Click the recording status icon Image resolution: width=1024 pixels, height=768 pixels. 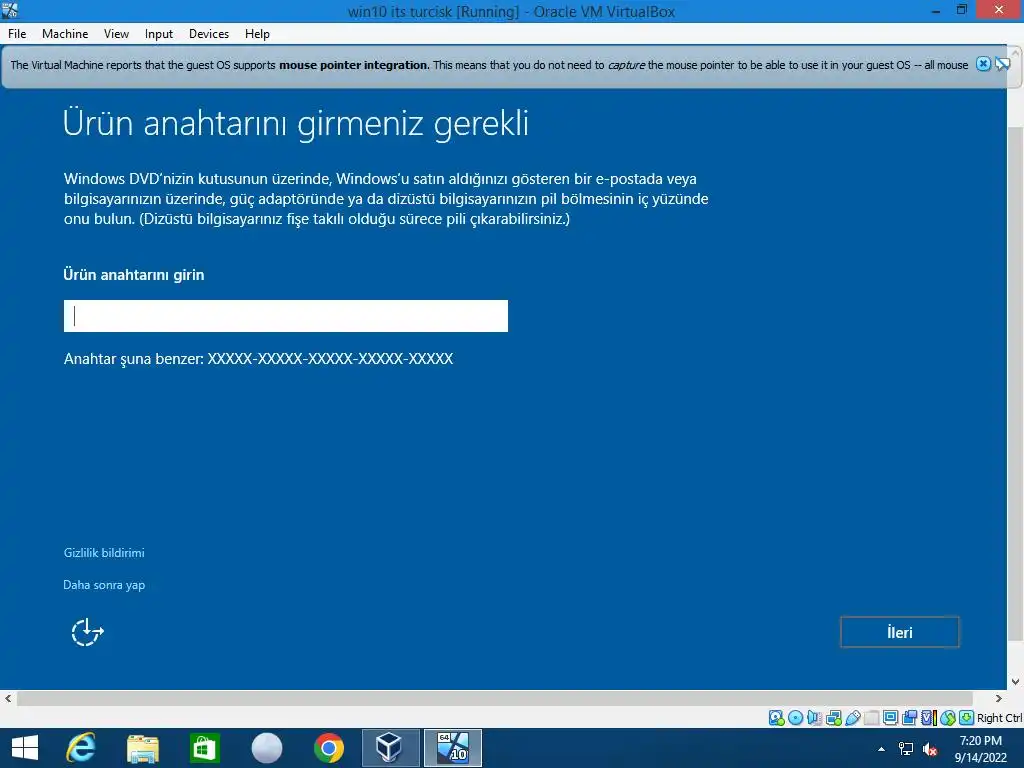click(909, 718)
